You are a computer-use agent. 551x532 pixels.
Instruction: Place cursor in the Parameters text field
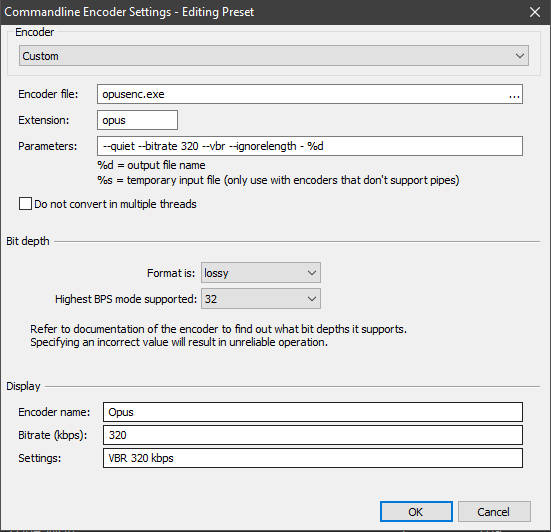tap(310, 146)
